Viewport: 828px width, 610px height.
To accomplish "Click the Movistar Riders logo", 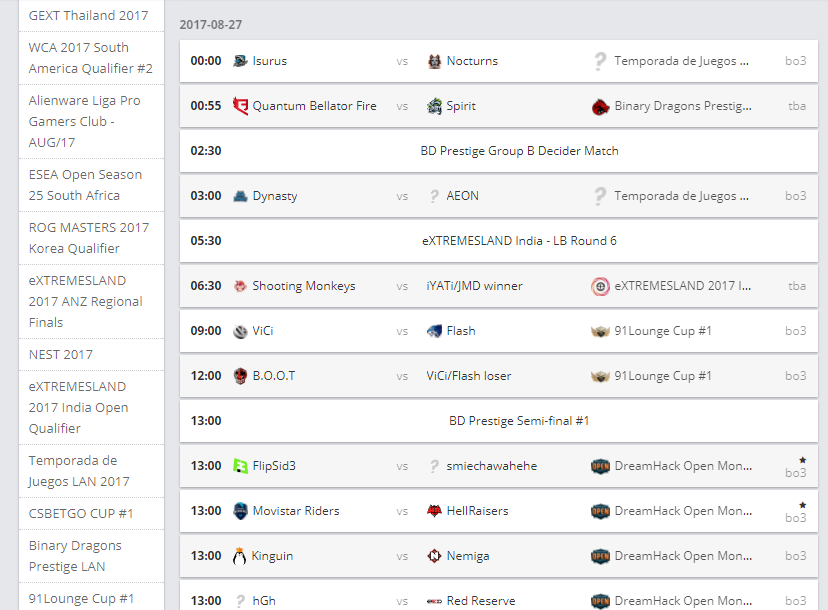I will pyautogui.click(x=240, y=511).
